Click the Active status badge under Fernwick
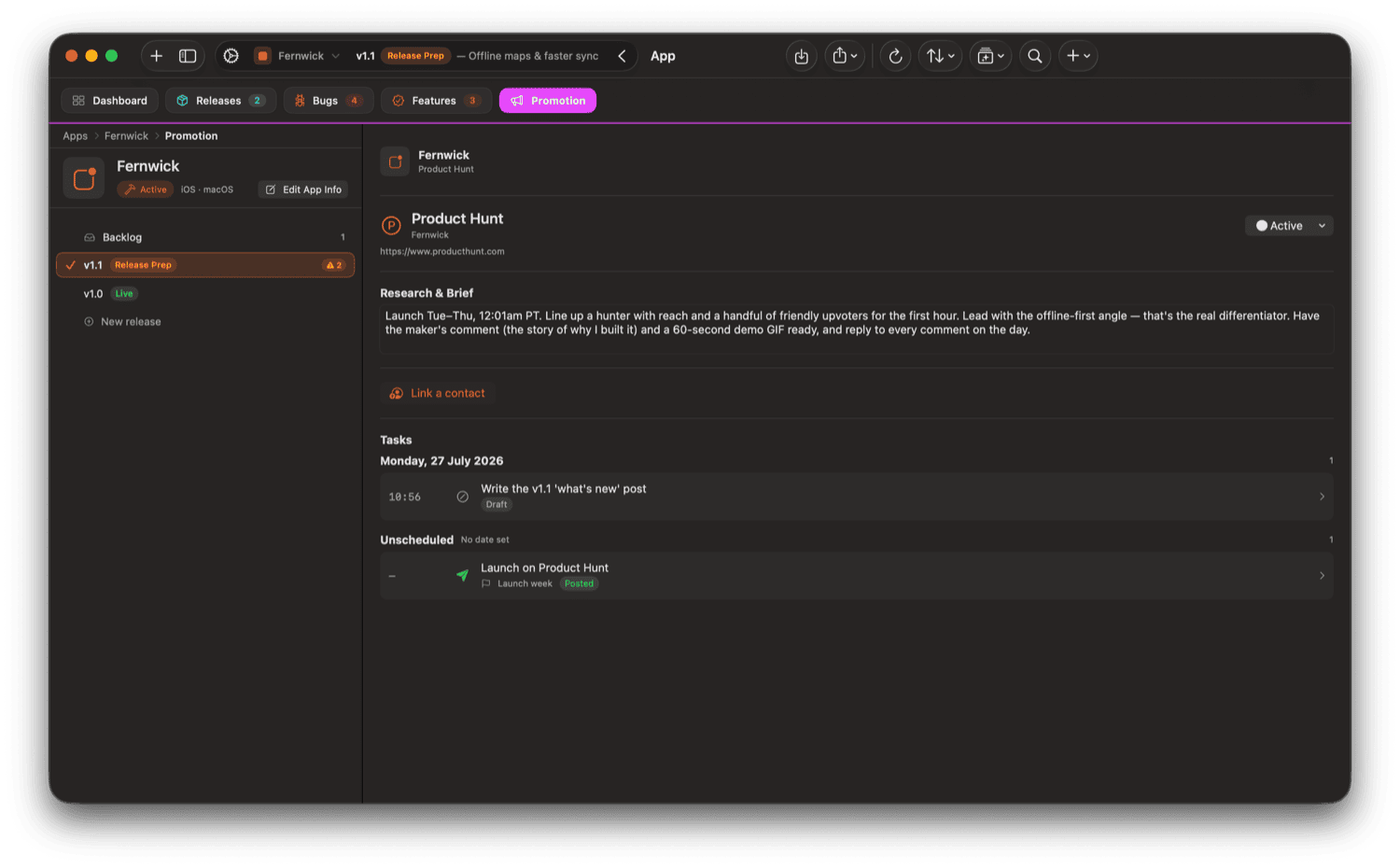Screen dimensions: 1400x868 (x=146, y=189)
